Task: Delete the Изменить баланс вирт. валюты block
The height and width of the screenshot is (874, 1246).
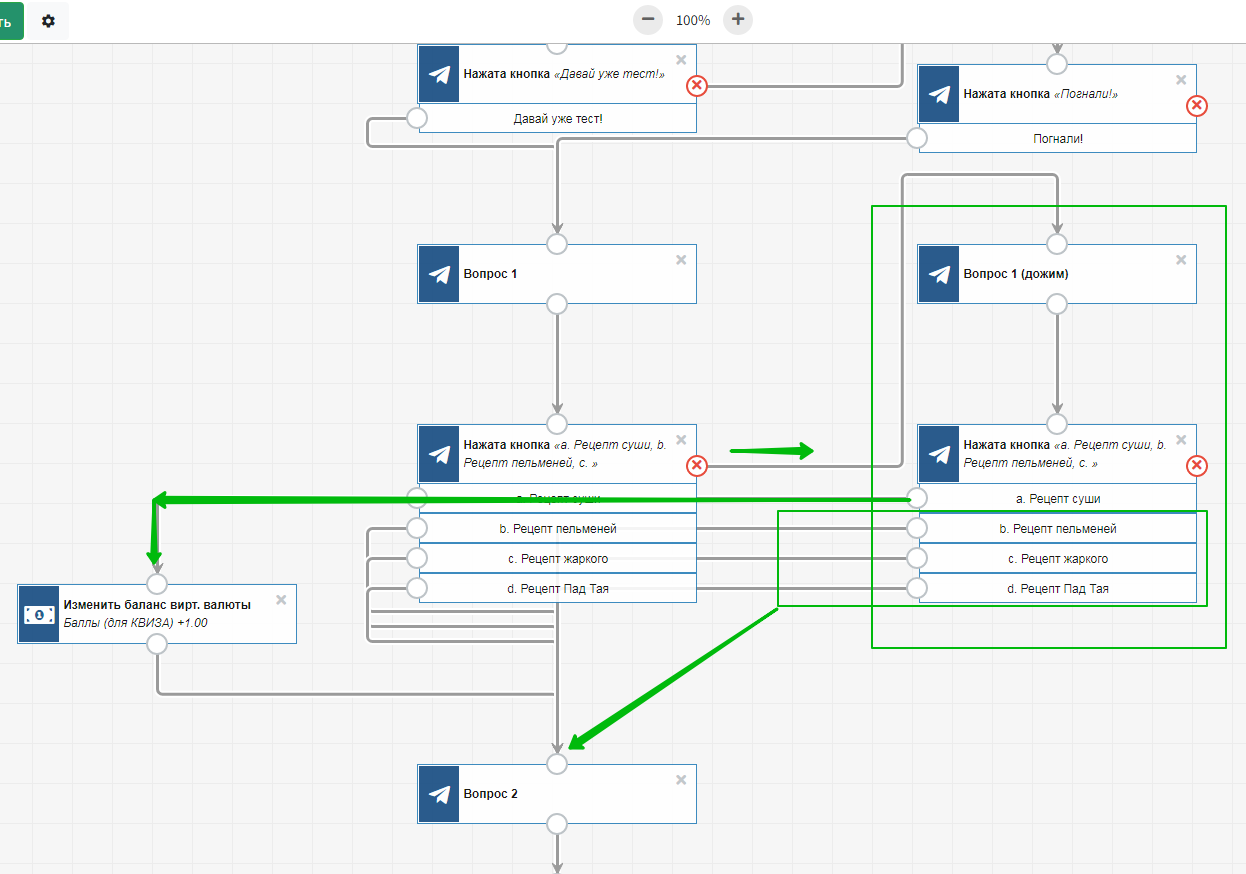Action: pyautogui.click(x=281, y=600)
